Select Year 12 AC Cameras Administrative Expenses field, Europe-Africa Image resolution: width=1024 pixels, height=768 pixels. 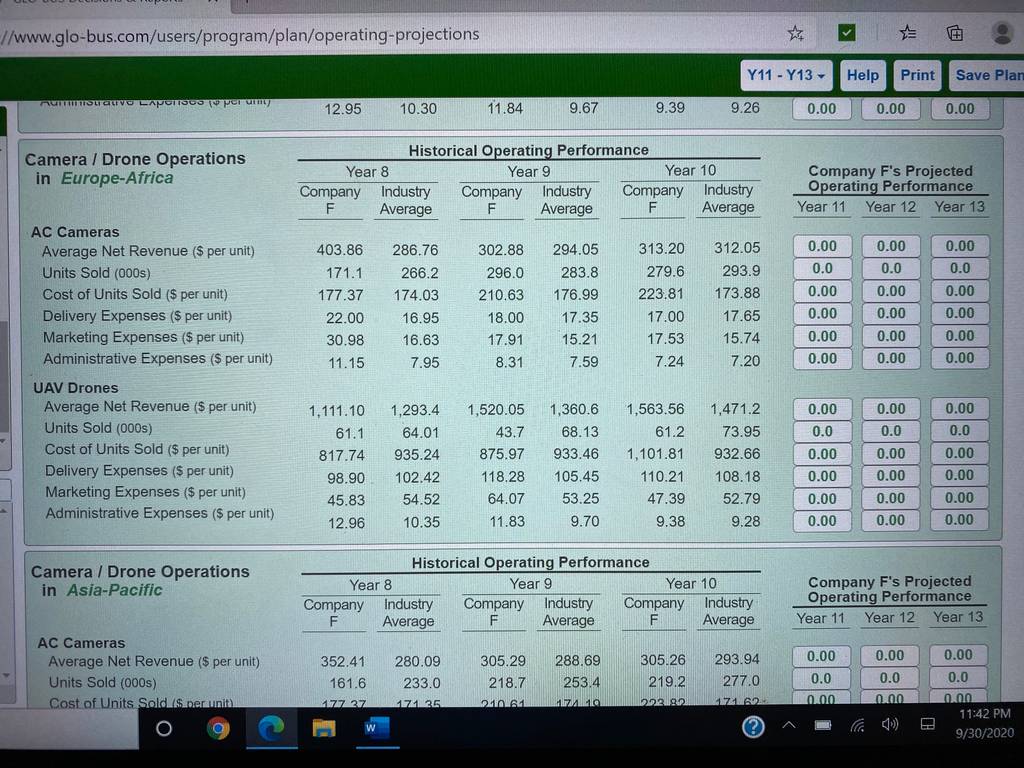coord(891,359)
